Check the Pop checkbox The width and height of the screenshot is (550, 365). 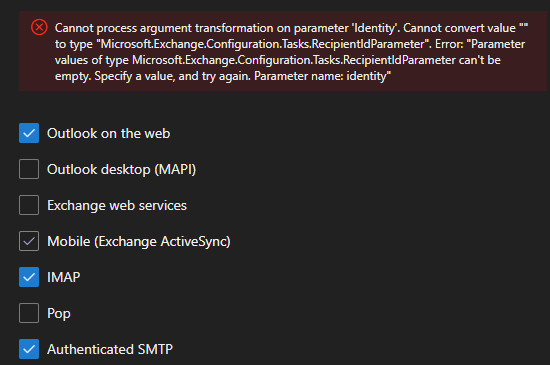tap(29, 313)
